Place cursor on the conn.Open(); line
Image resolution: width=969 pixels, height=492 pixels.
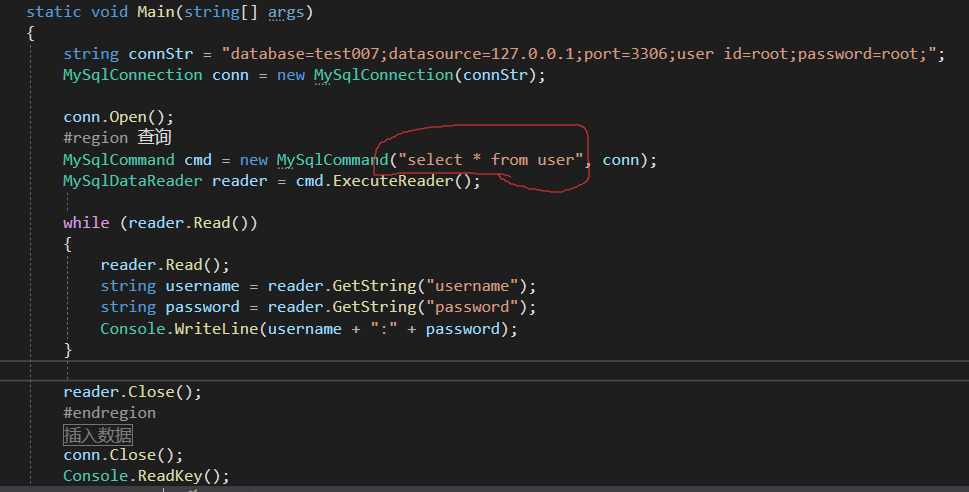[119, 117]
